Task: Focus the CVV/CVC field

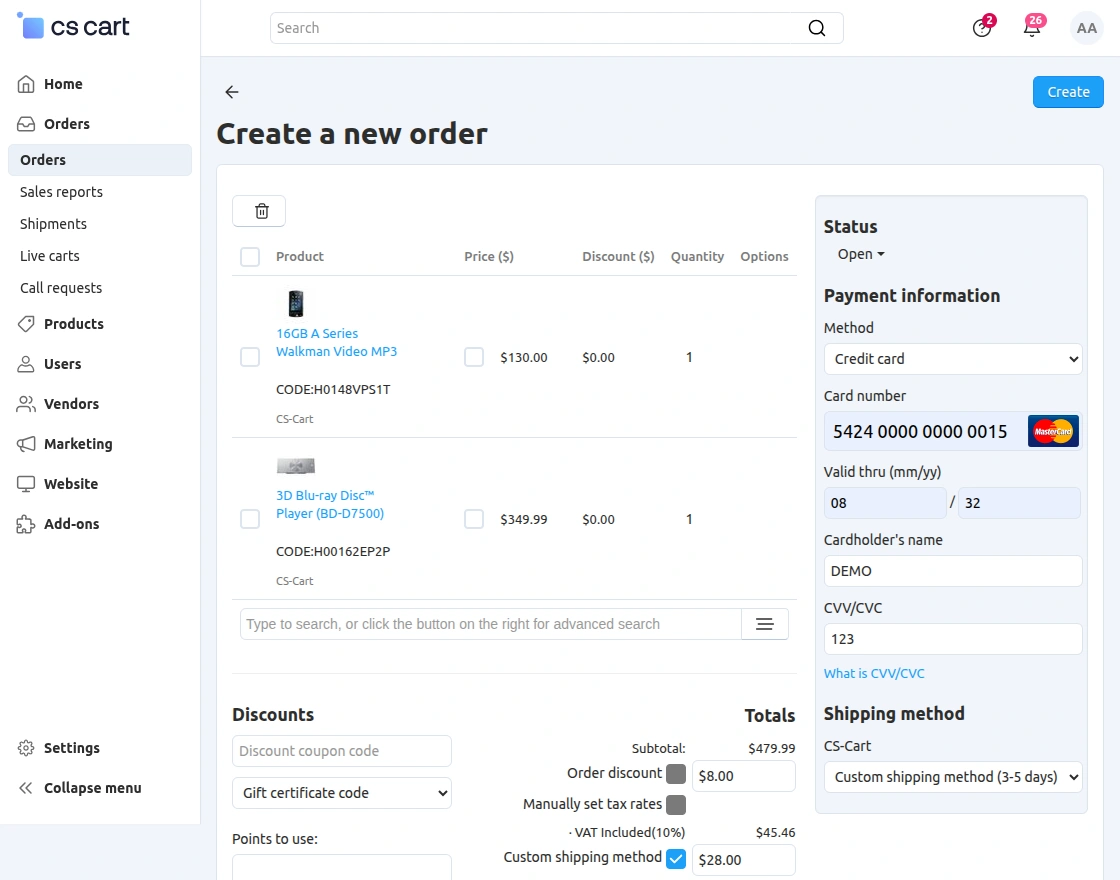Action: pyautogui.click(x=953, y=639)
